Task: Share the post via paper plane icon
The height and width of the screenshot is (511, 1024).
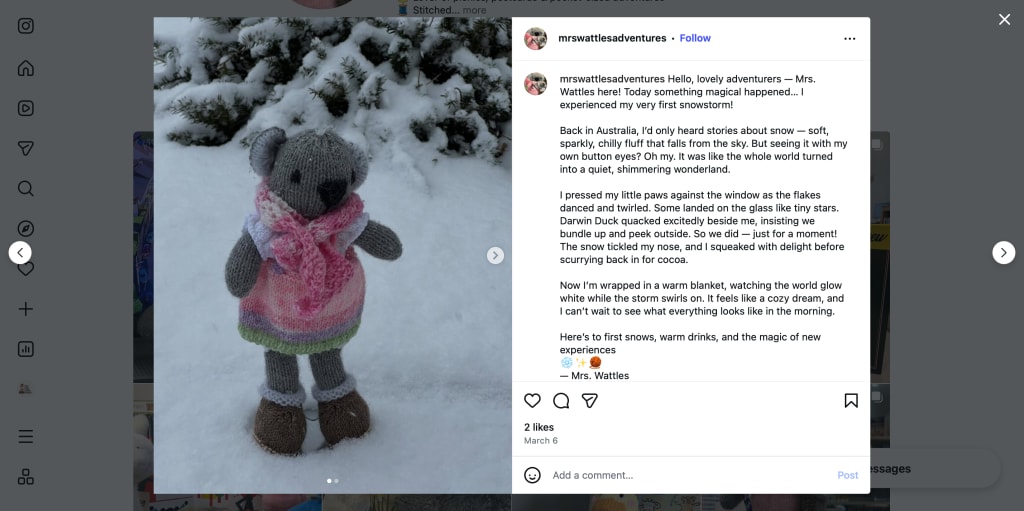Action: (590, 401)
